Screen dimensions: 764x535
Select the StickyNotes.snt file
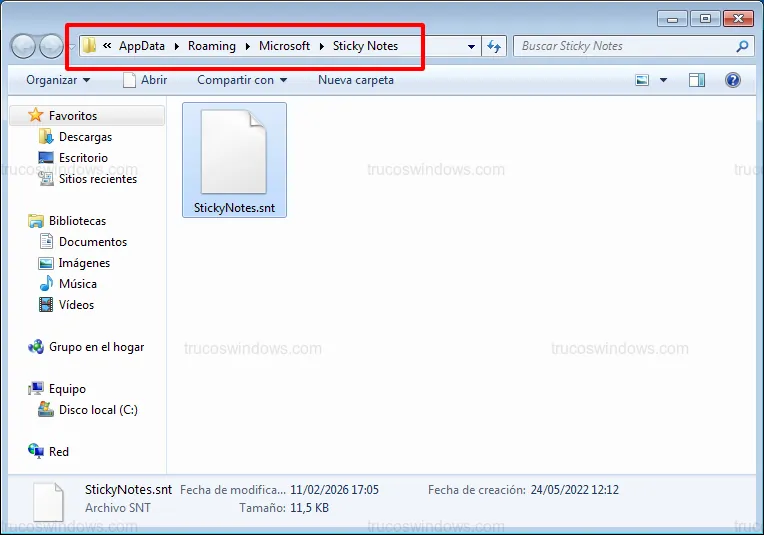point(234,160)
